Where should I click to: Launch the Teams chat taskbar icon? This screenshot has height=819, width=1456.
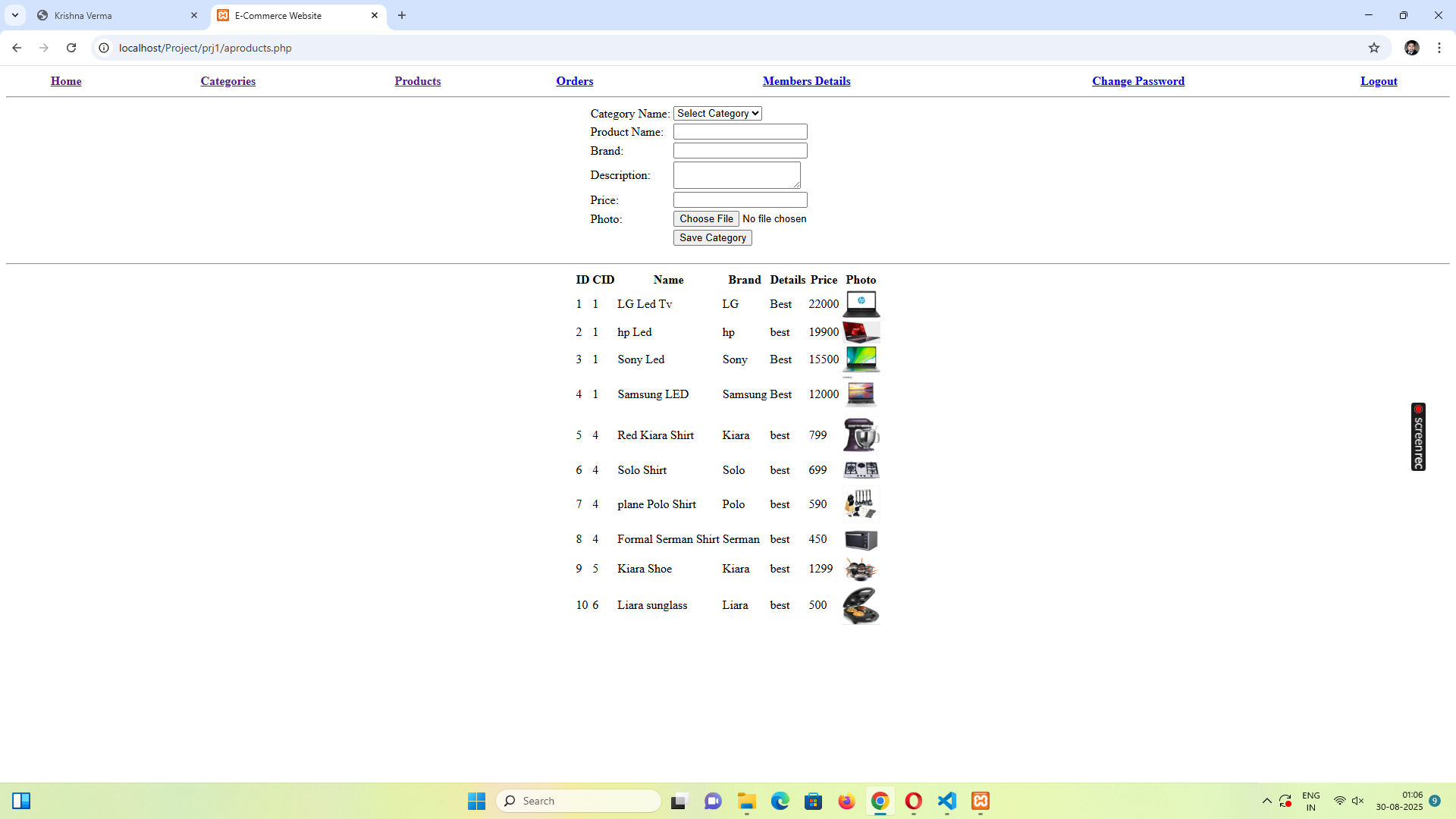(x=713, y=801)
